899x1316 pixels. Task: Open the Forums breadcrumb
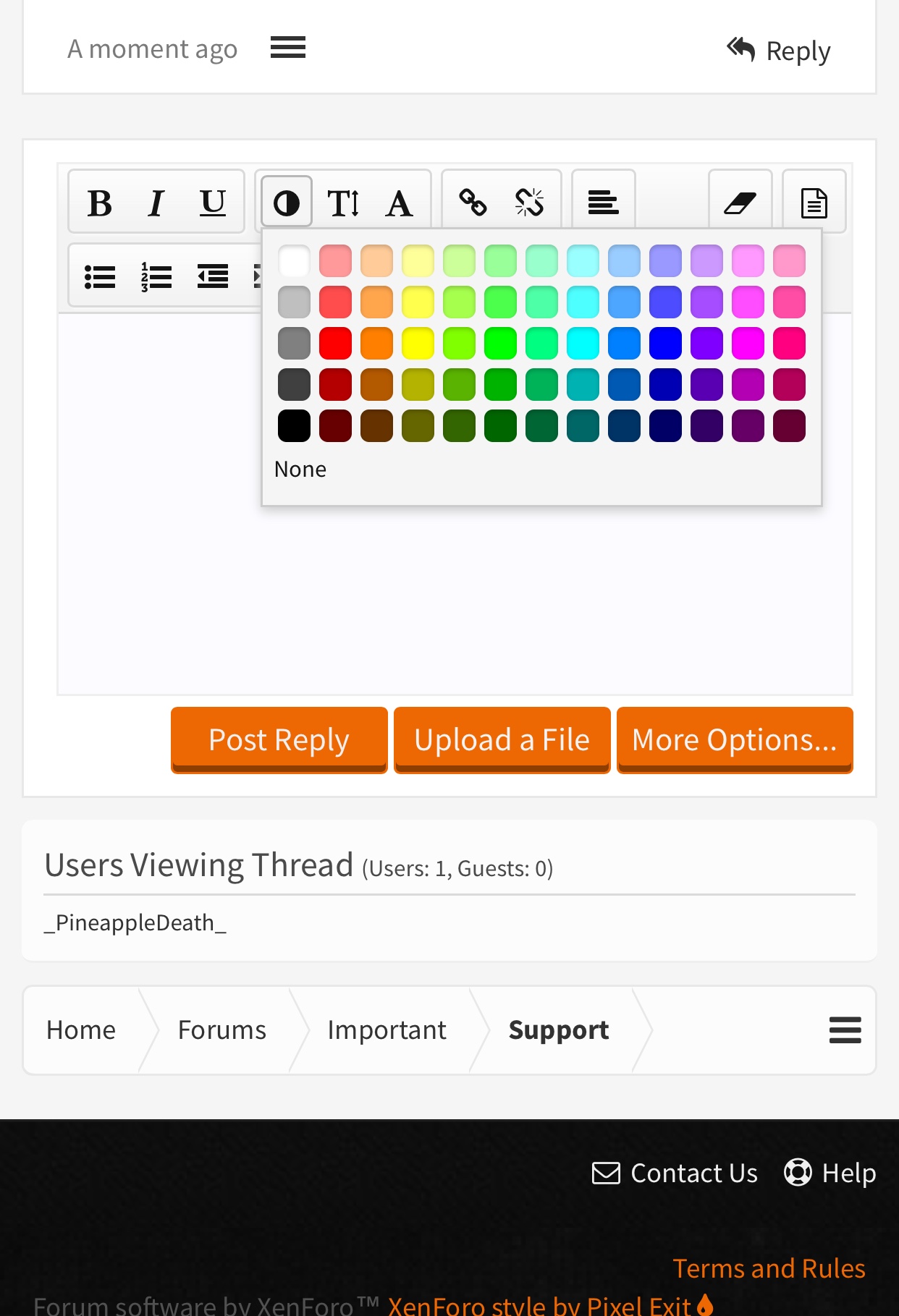click(222, 1030)
